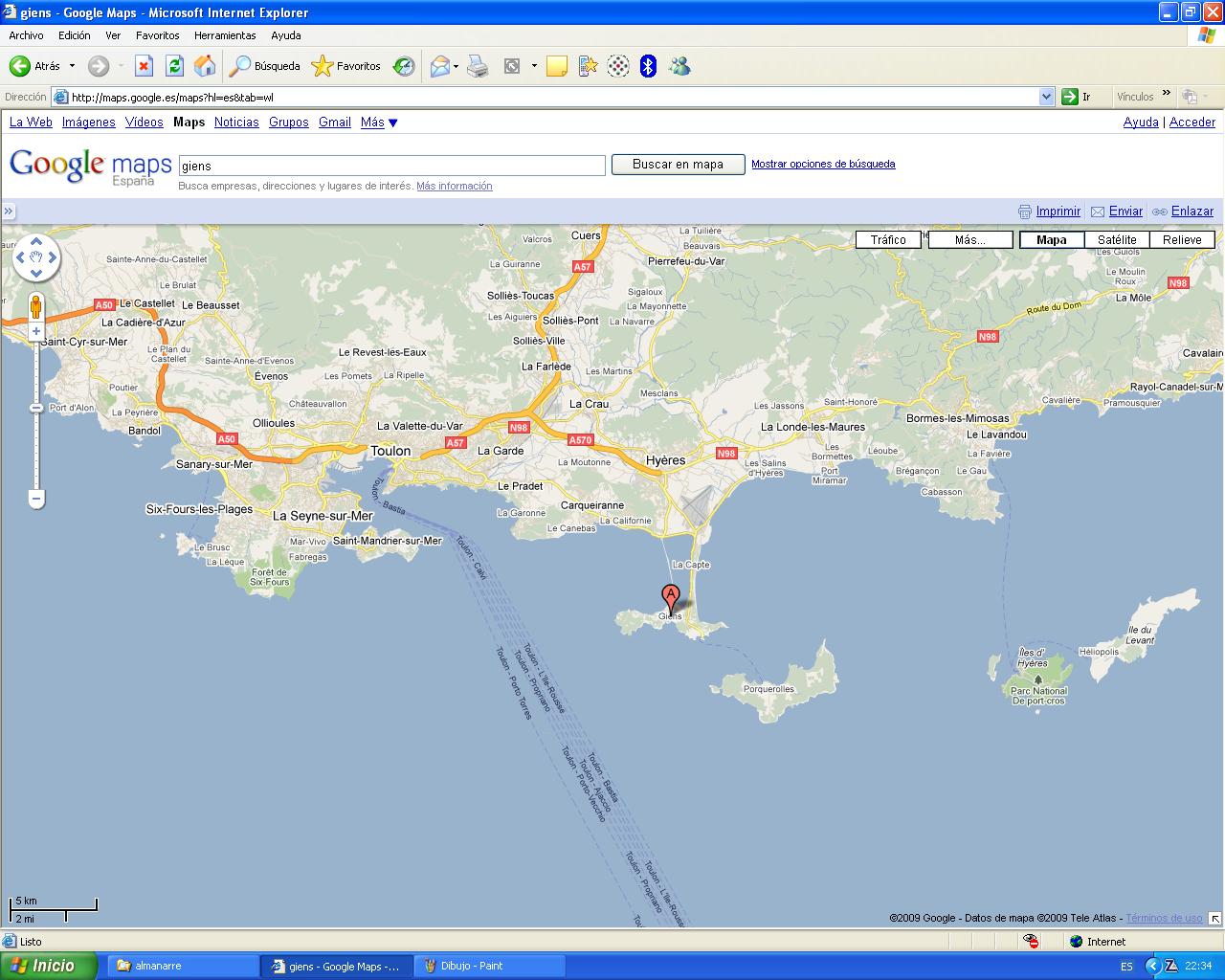Viewport: 1225px width, 980px height.
Task: Click the Ir go button
Action: click(1077, 97)
